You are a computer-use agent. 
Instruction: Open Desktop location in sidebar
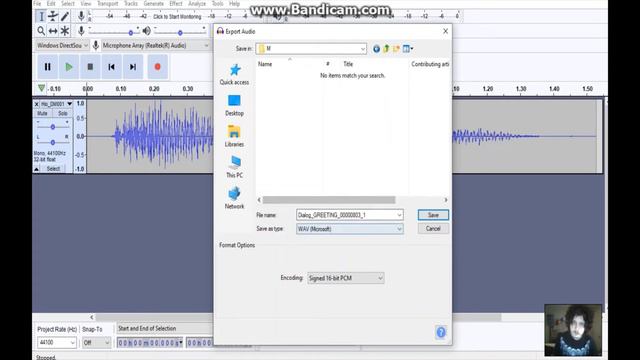pos(234,106)
